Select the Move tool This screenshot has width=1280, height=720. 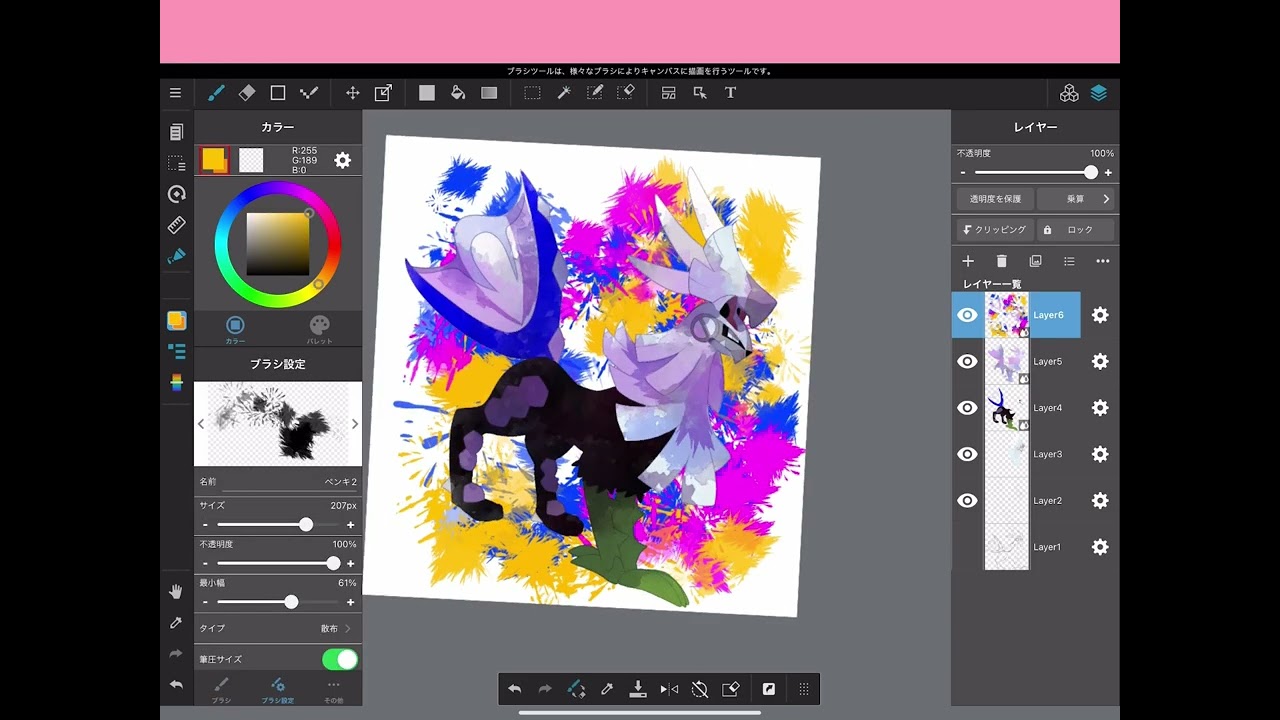[x=352, y=93]
